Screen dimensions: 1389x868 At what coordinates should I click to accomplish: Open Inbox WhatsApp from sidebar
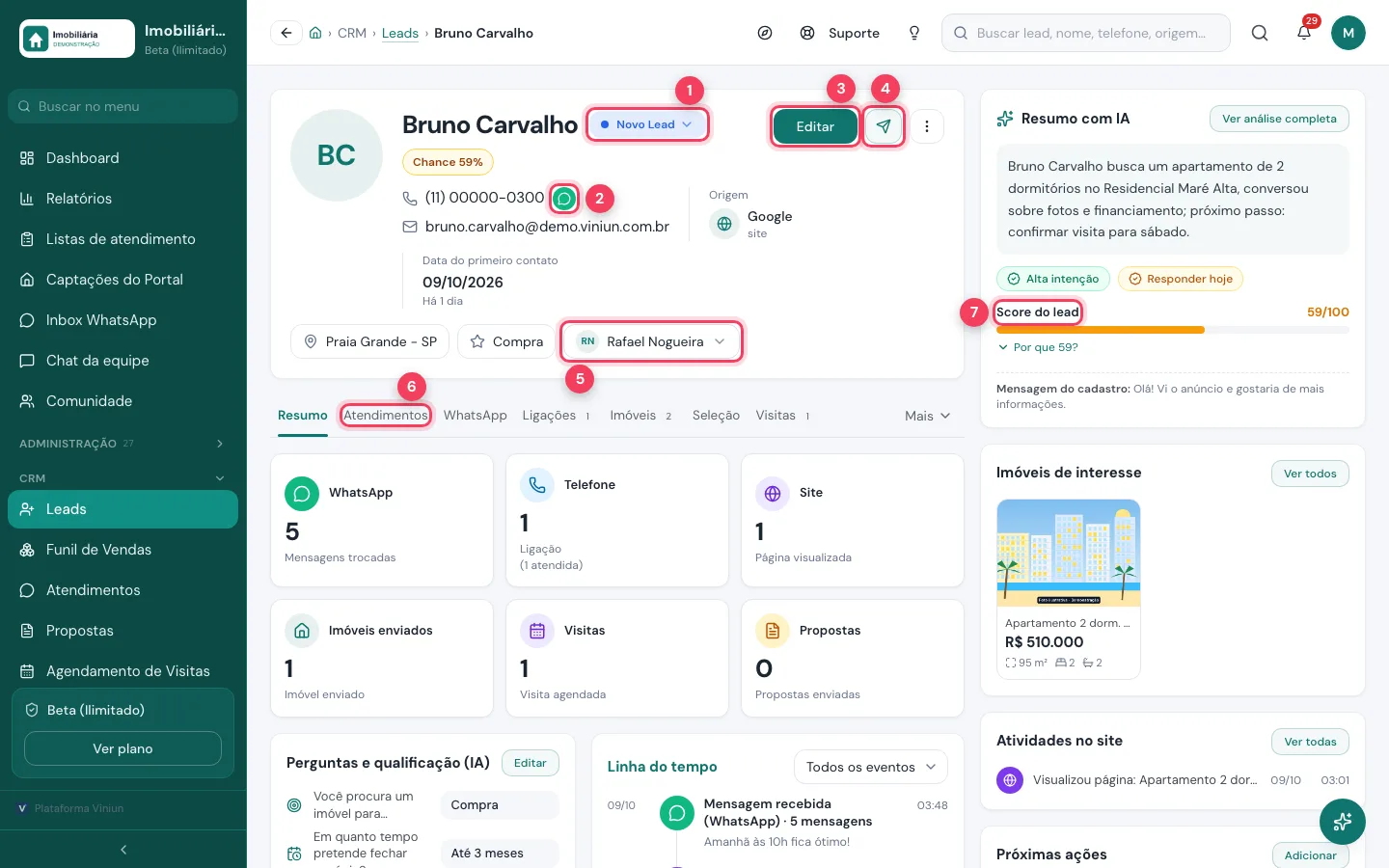tap(123, 320)
